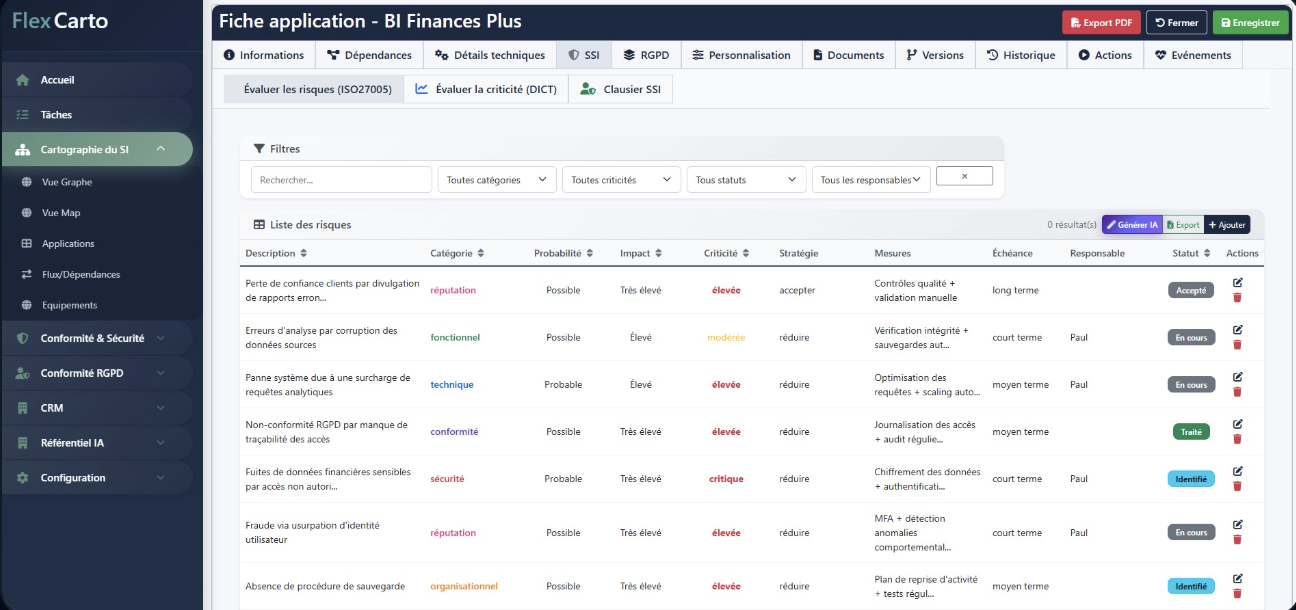
Task: Select the Évaluer la criticité (DICT) sub-tab
Action: pos(486,89)
